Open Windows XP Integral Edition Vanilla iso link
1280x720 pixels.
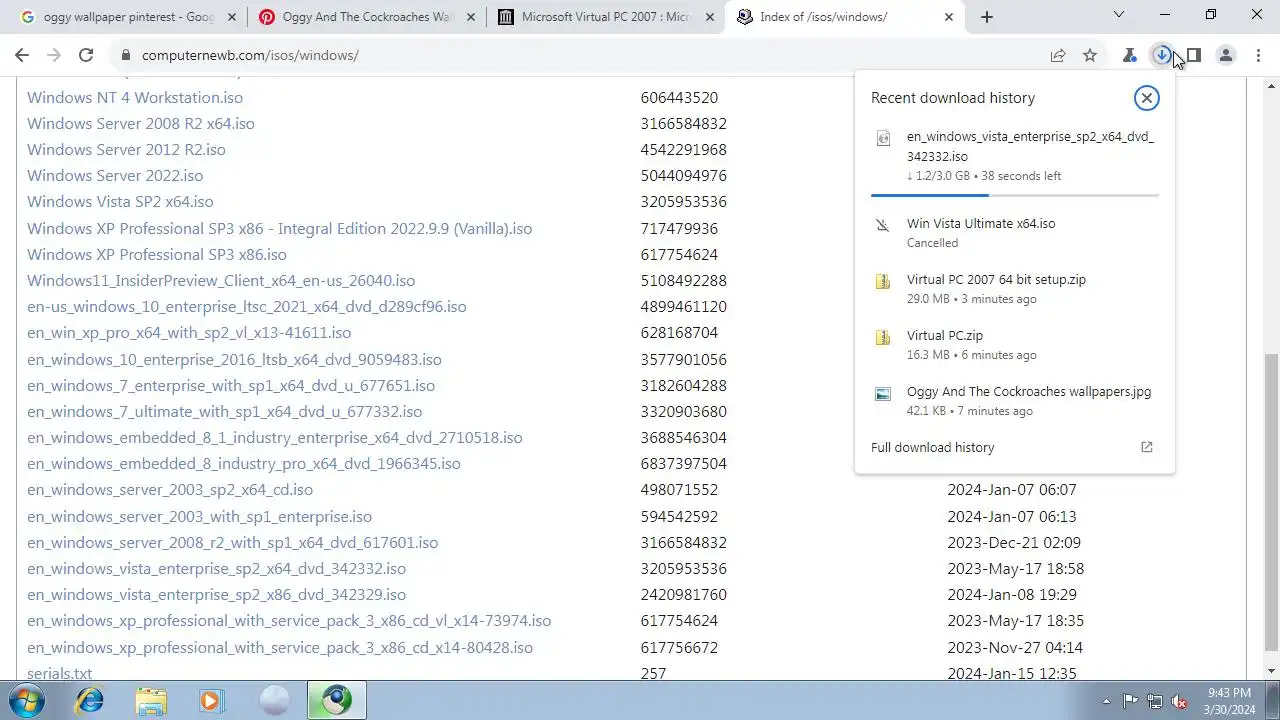click(x=280, y=228)
